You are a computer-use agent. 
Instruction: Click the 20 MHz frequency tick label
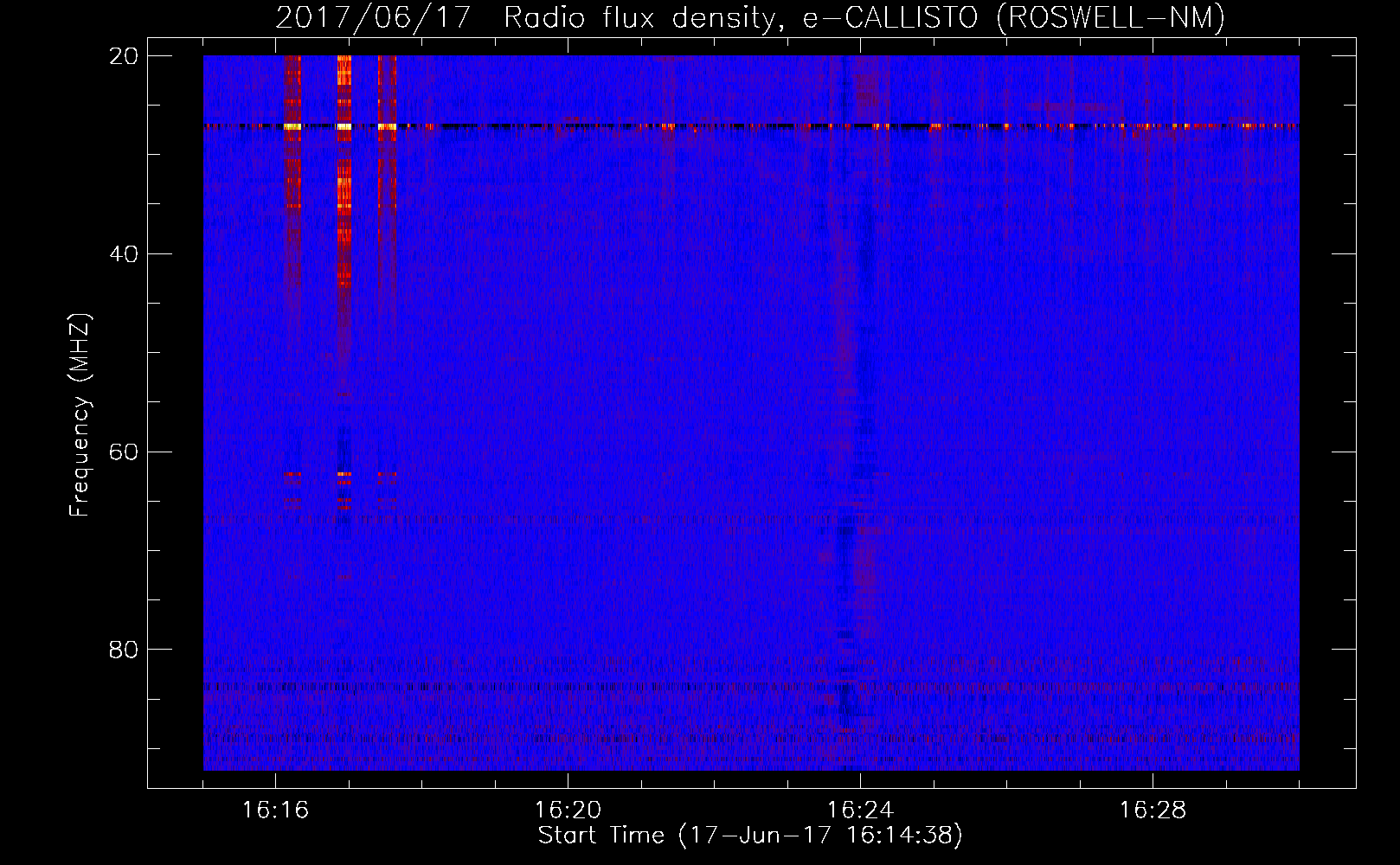[x=125, y=56]
